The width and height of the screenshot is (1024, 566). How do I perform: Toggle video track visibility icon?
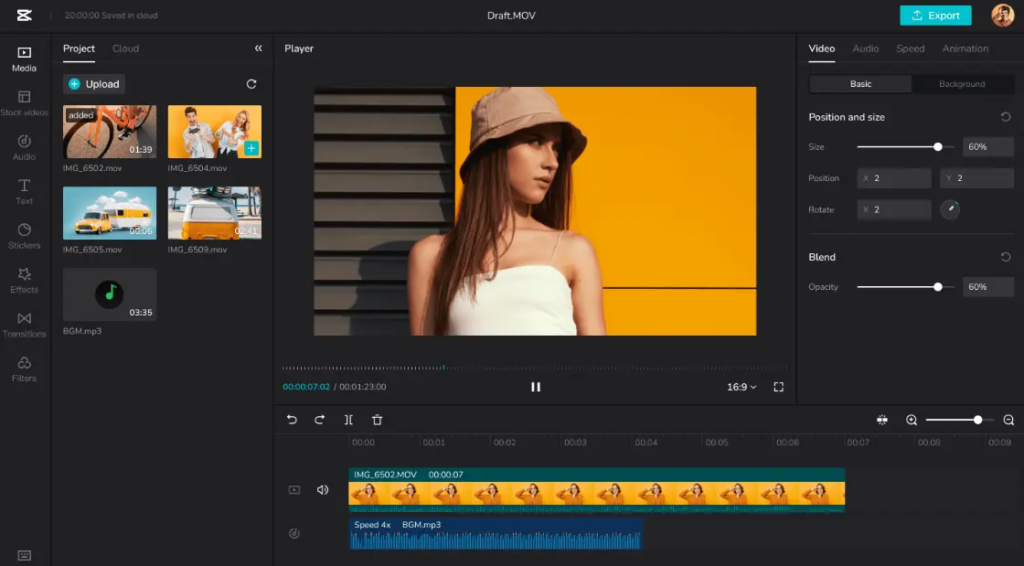(295, 490)
